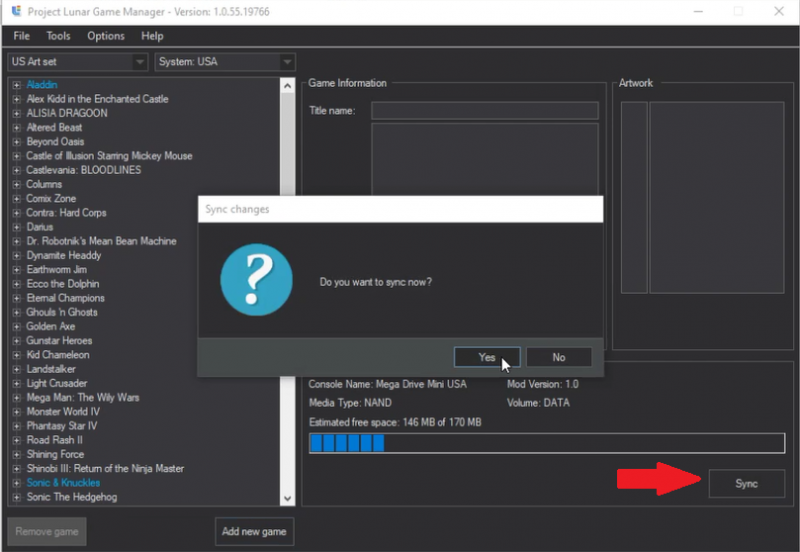Click the free space progress bar
Viewport: 800px width, 552px height.
[547, 443]
